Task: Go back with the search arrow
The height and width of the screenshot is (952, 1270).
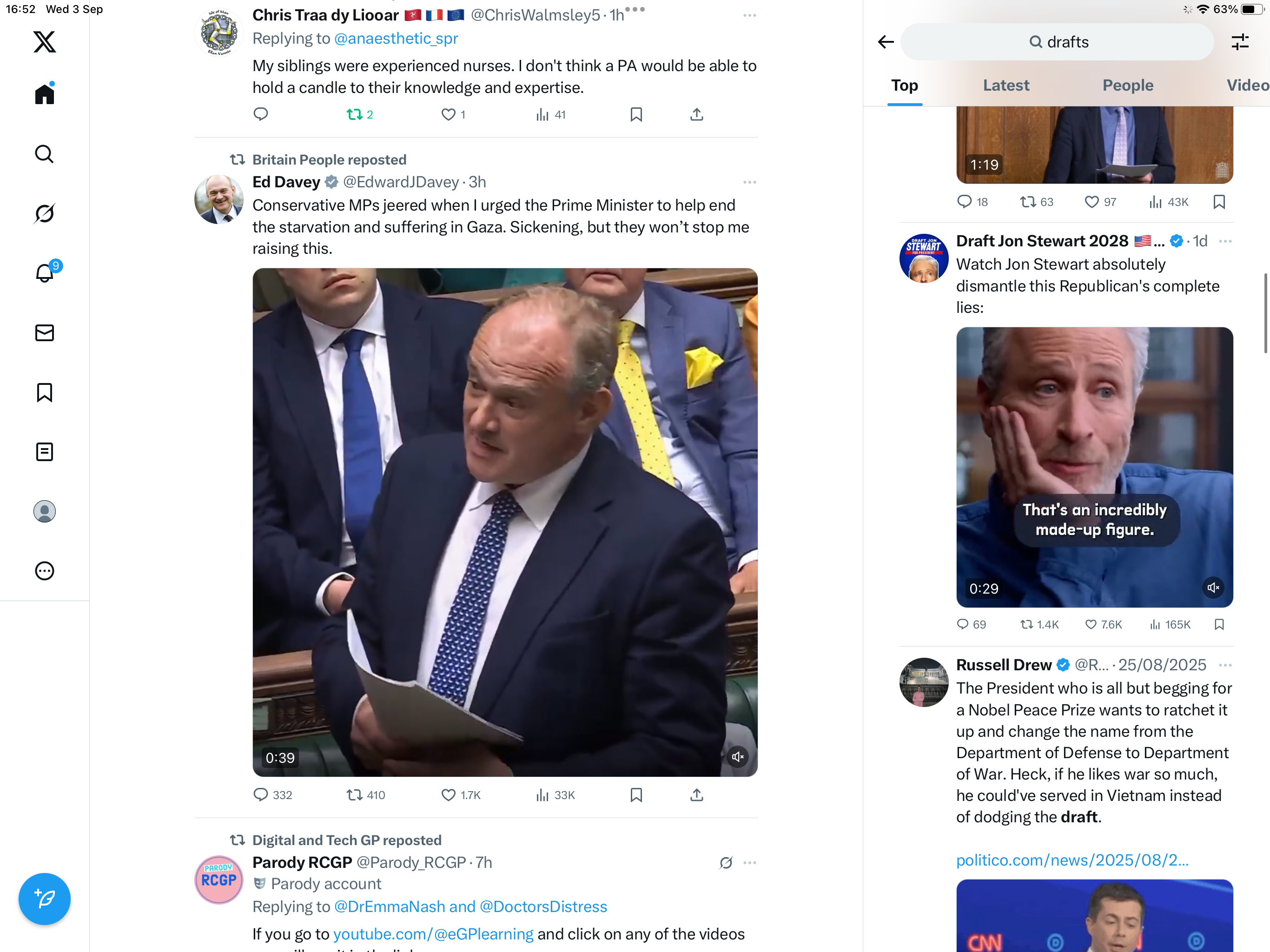Action: [886, 42]
